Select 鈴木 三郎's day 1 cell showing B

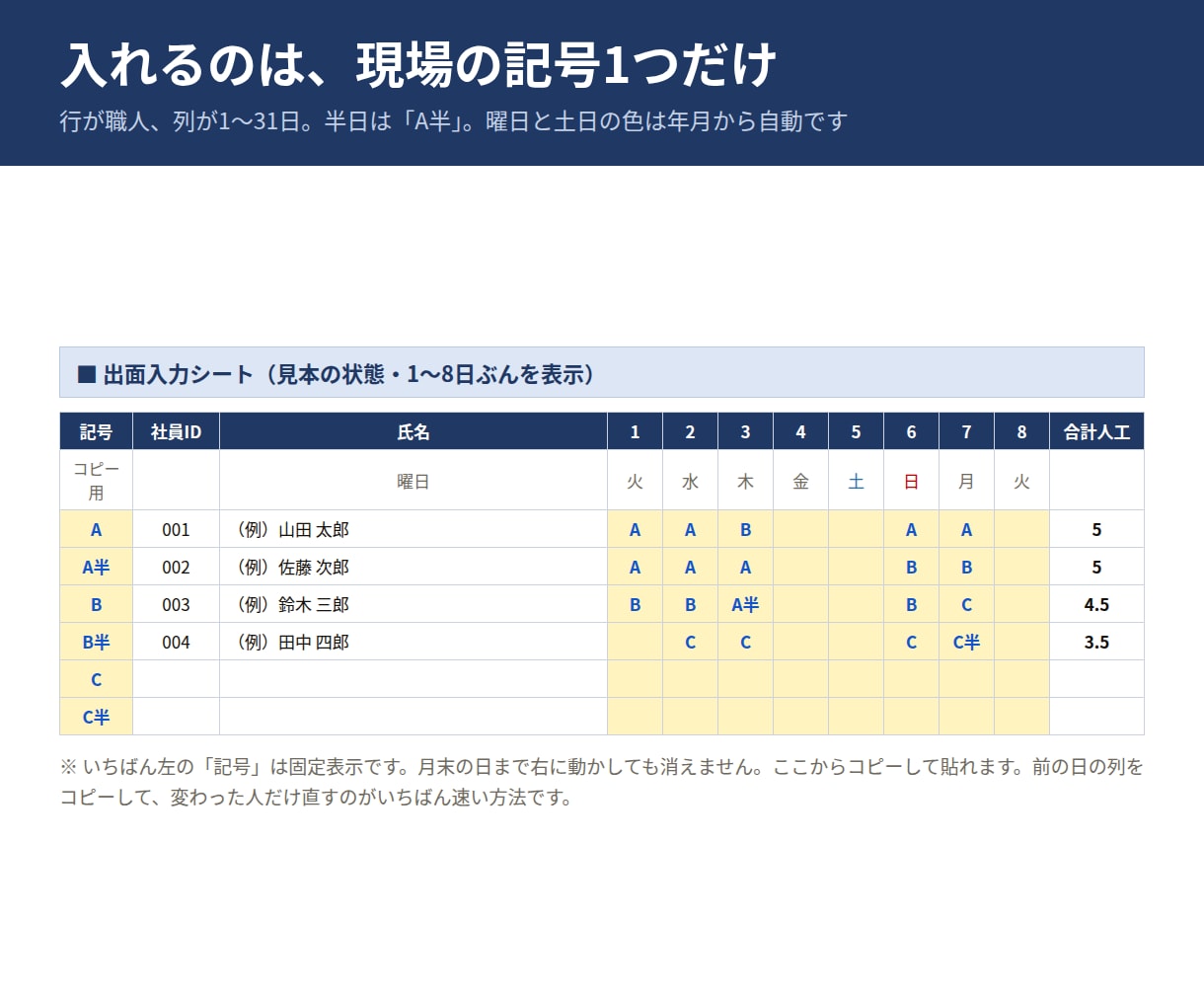pyautogui.click(x=635, y=604)
